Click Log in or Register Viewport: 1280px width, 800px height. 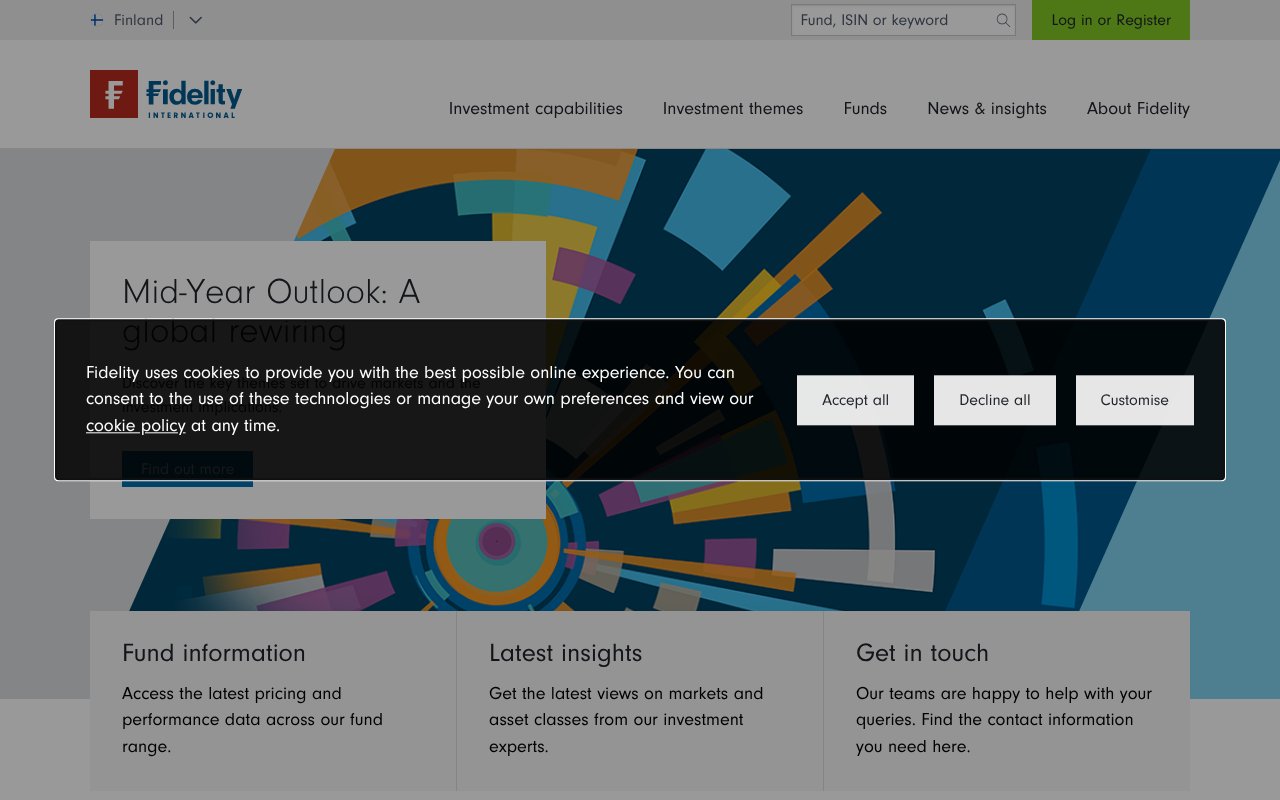(1110, 20)
